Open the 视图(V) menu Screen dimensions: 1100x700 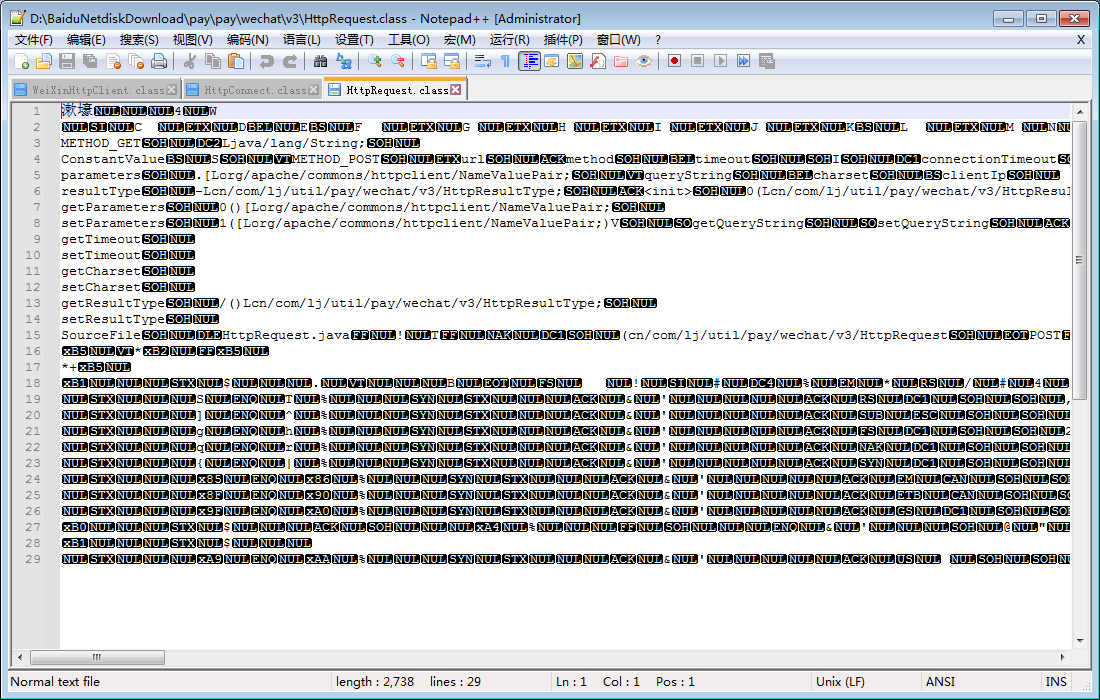193,40
